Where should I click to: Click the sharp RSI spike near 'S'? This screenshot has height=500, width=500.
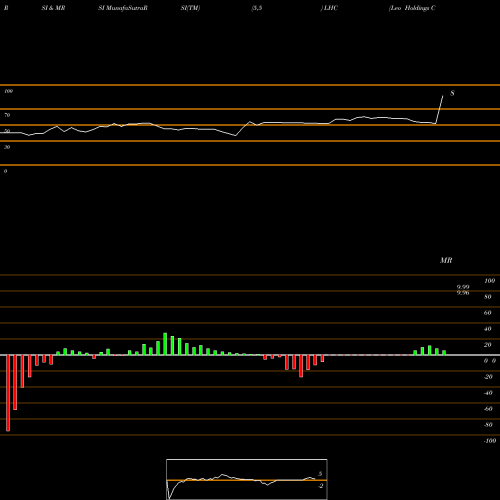(439, 110)
